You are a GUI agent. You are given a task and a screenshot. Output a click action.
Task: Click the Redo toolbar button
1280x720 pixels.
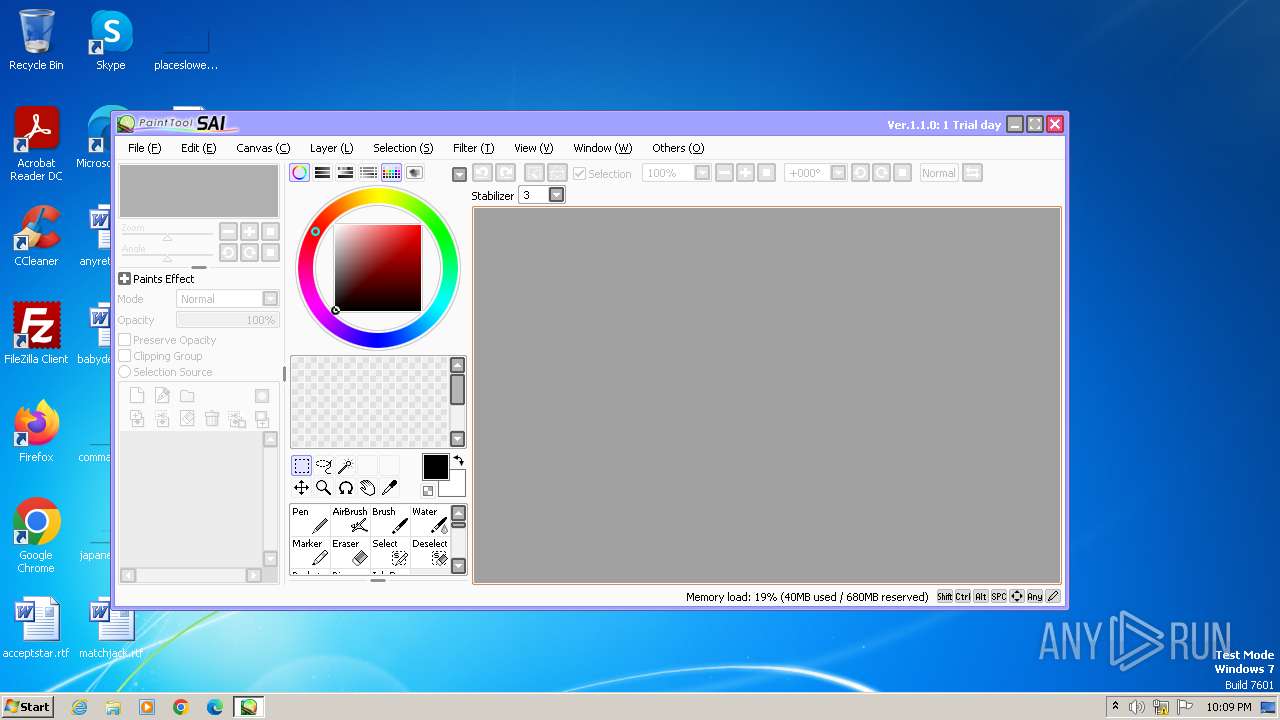(506, 173)
